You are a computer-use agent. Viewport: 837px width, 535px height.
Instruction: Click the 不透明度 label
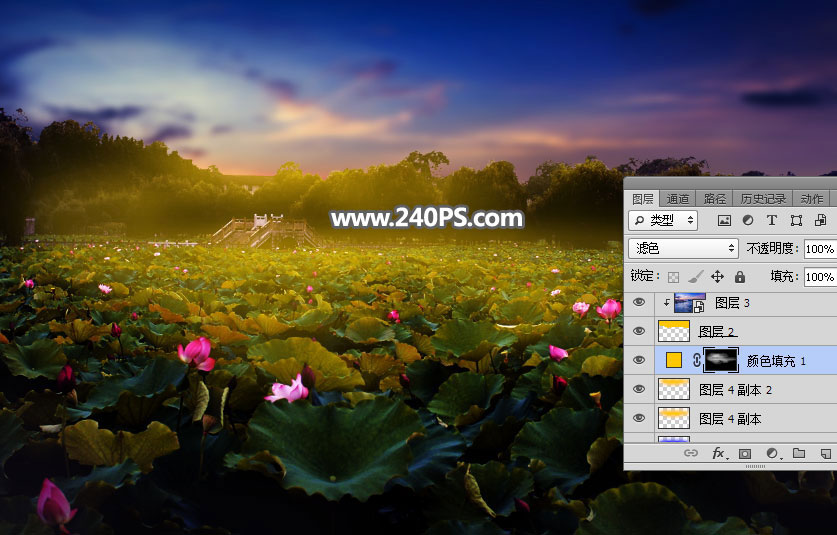pos(772,248)
